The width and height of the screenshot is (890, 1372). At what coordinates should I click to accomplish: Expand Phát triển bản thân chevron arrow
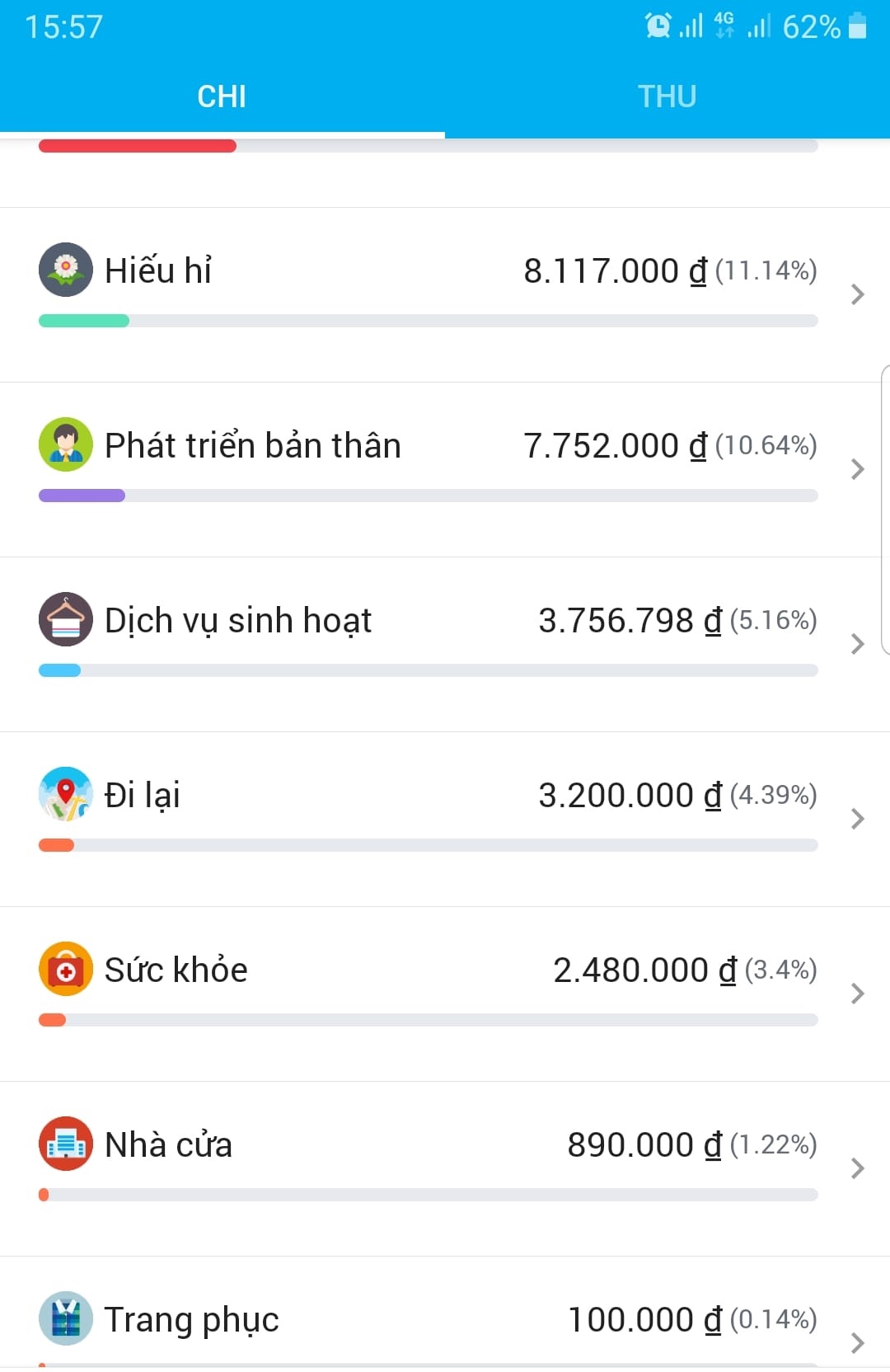point(857,469)
